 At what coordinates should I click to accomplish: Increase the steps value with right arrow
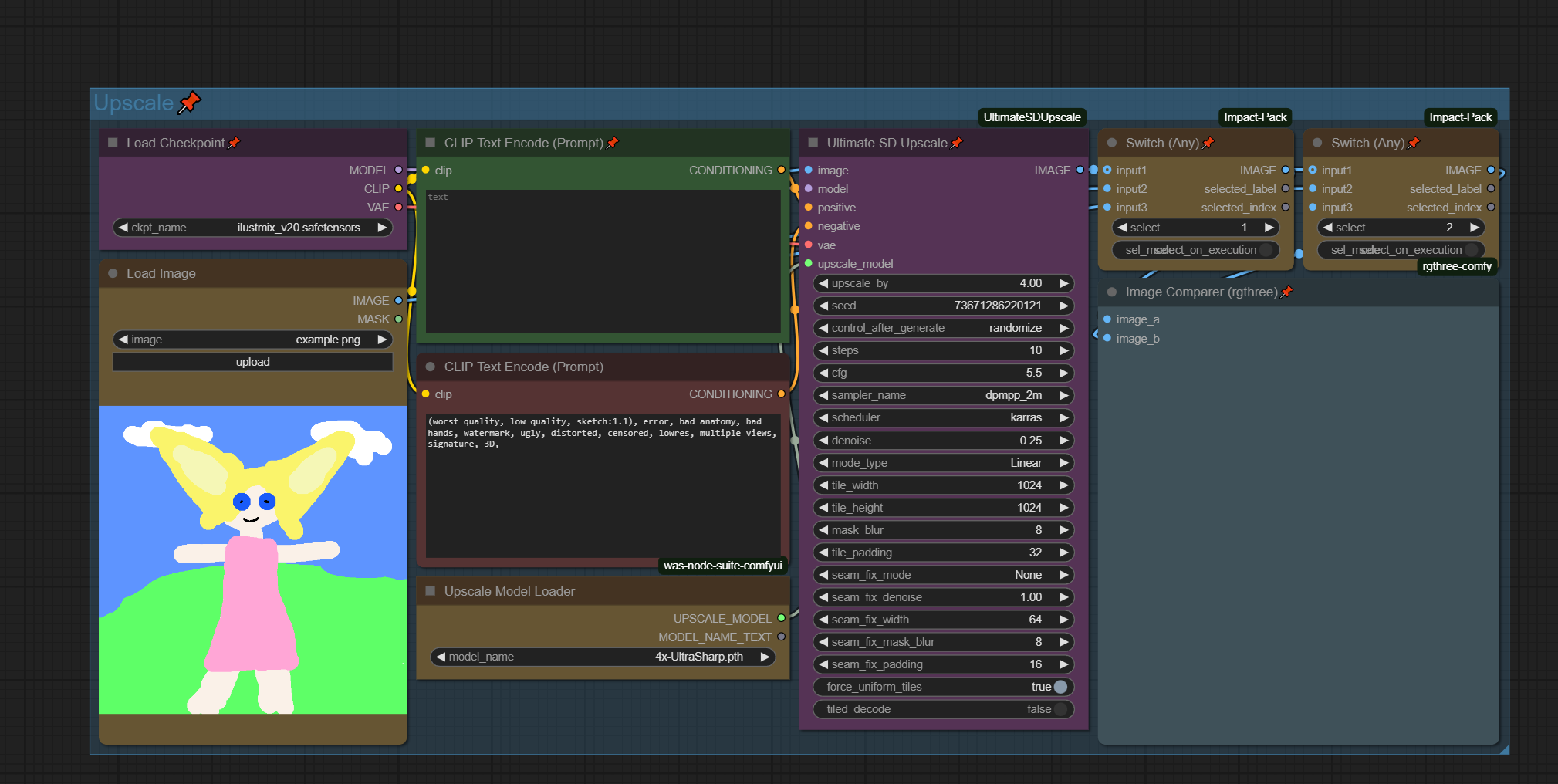1064,350
